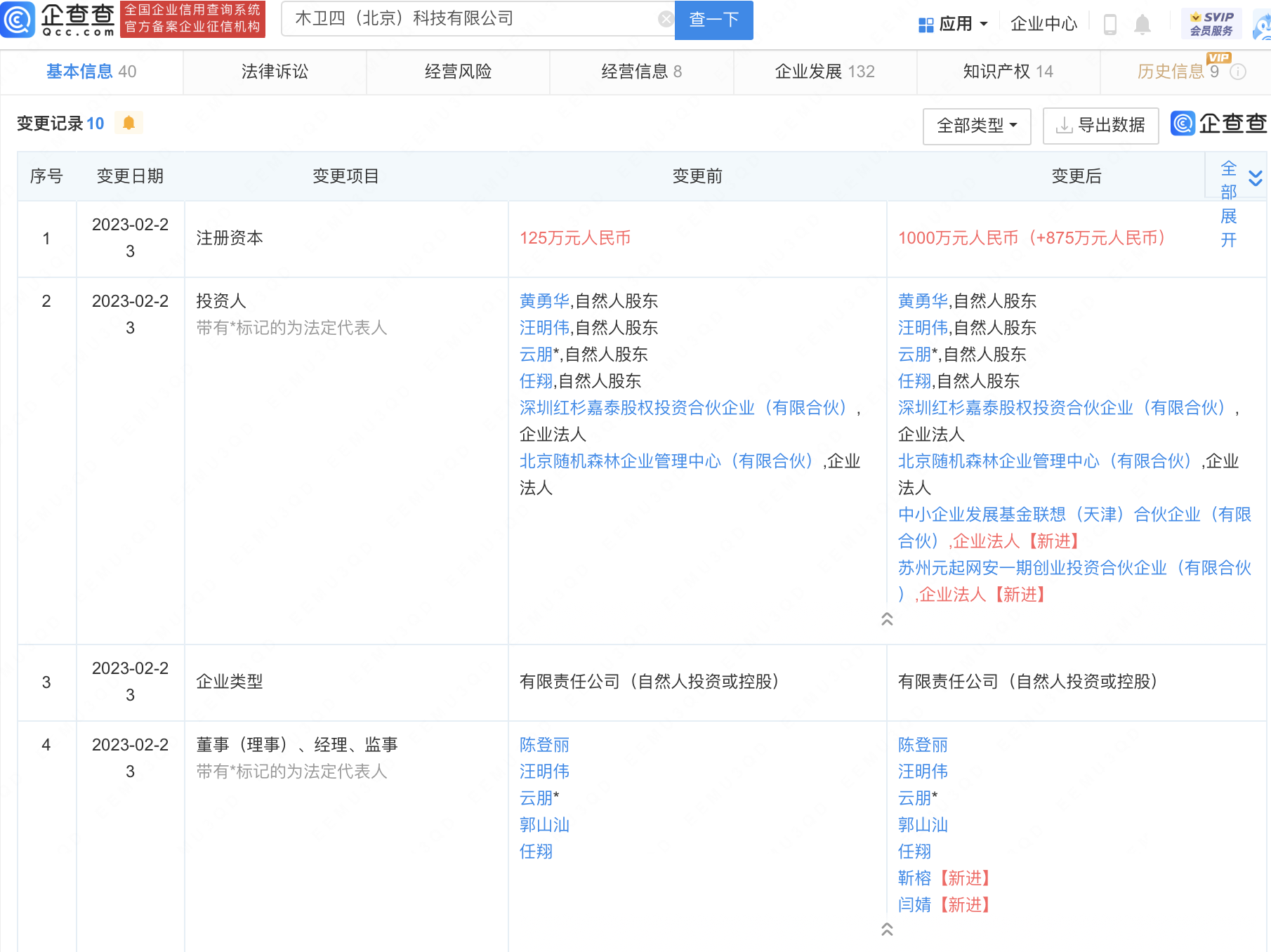
Task: Open 深圳红杉嘉泰股权投资合伙企业 in 变更前
Action: pyautogui.click(x=683, y=408)
